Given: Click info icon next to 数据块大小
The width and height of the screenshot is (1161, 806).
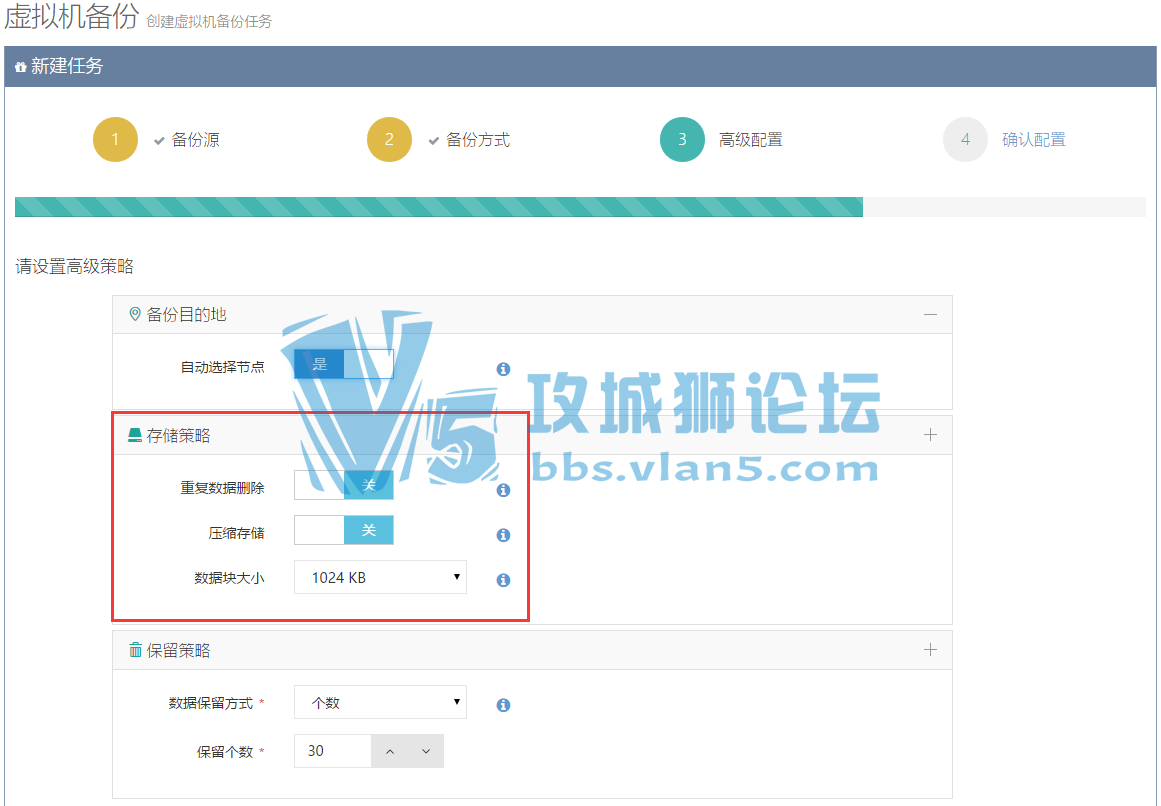Looking at the screenshot, I should [503, 580].
